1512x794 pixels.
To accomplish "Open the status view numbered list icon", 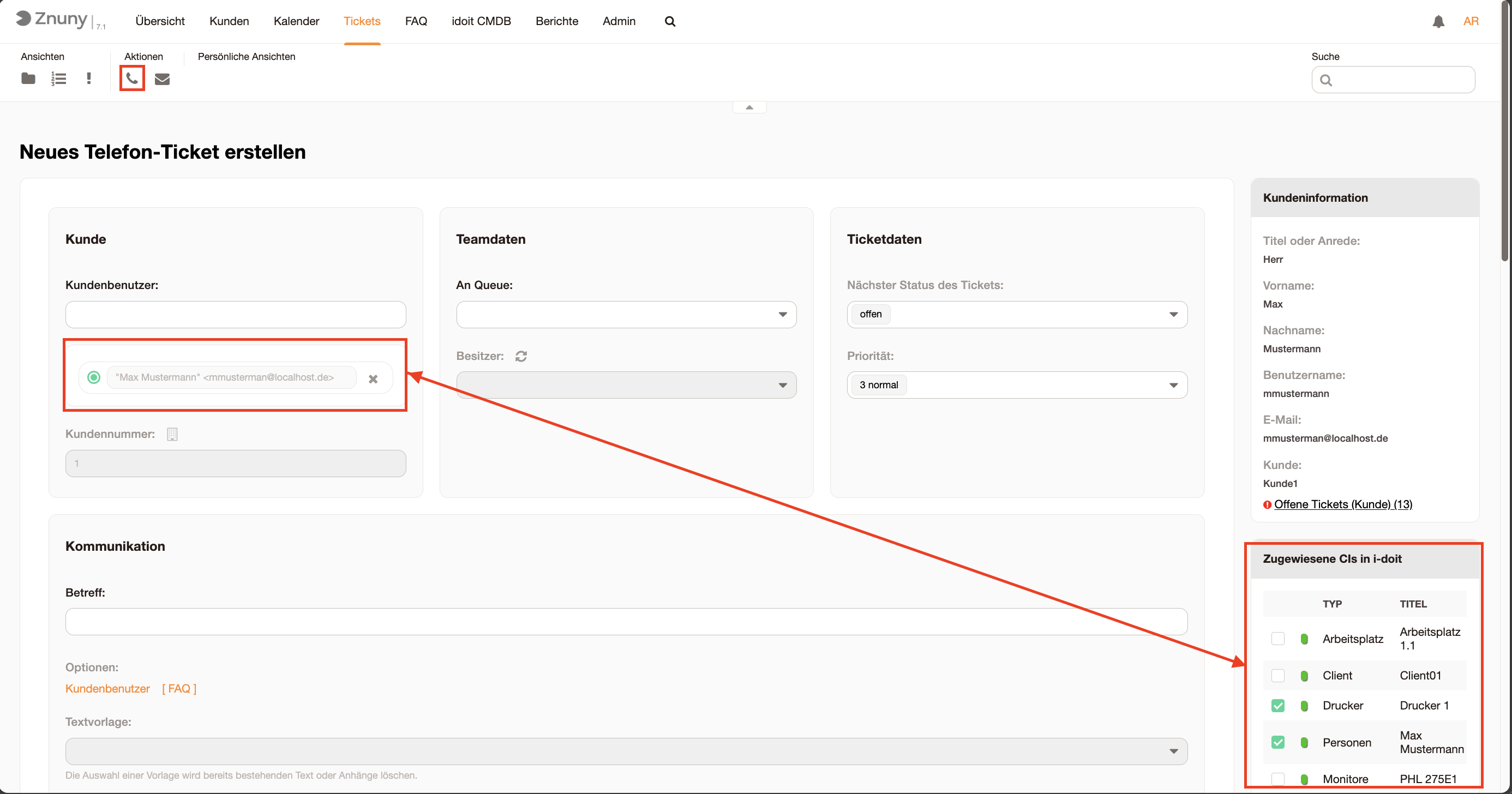I will pyautogui.click(x=58, y=78).
